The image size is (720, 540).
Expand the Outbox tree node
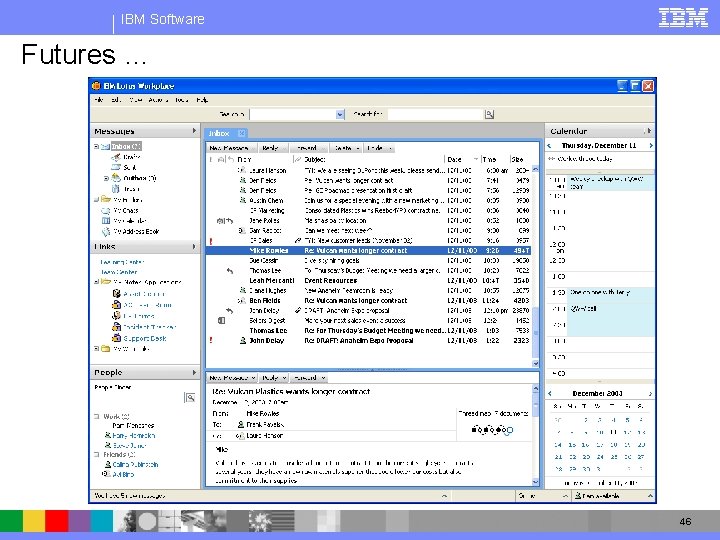pos(106,177)
